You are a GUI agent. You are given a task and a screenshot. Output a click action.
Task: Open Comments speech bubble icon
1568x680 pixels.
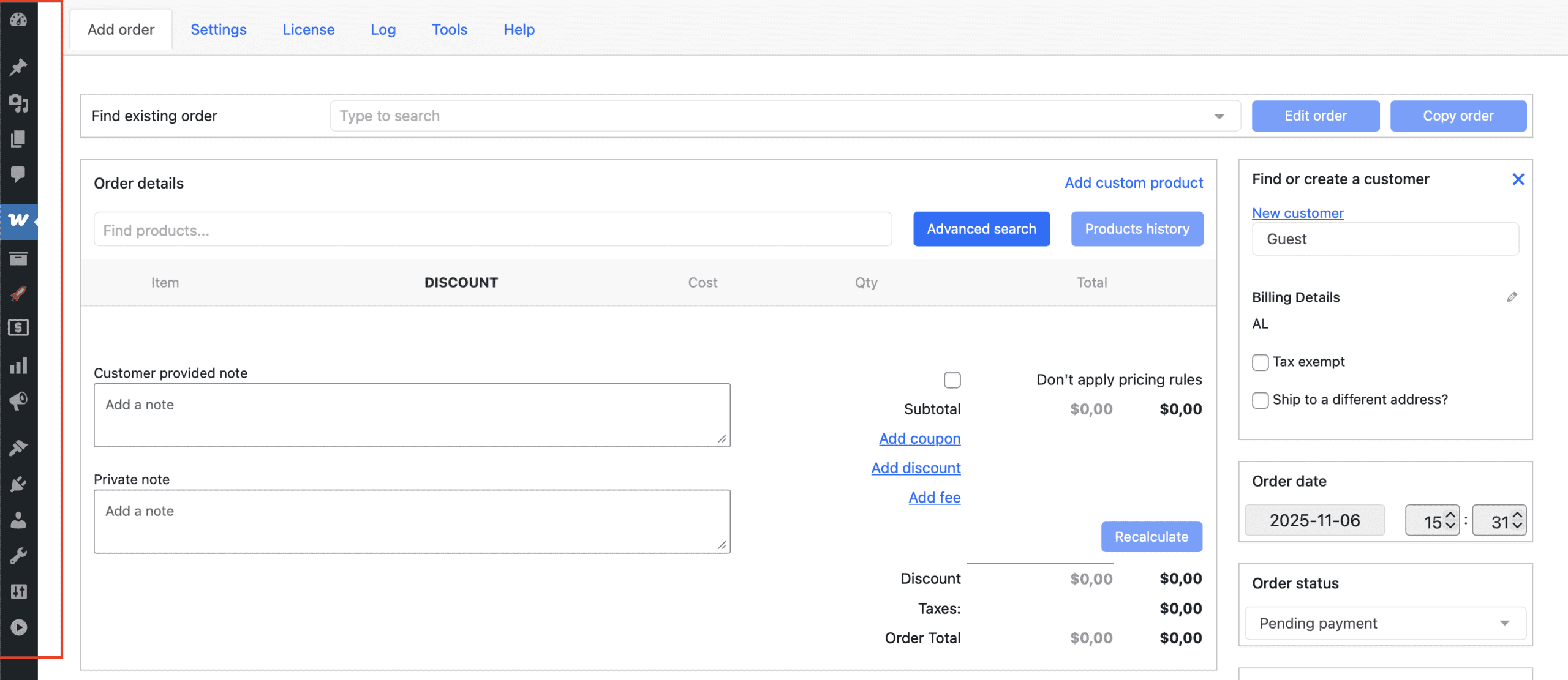18,174
